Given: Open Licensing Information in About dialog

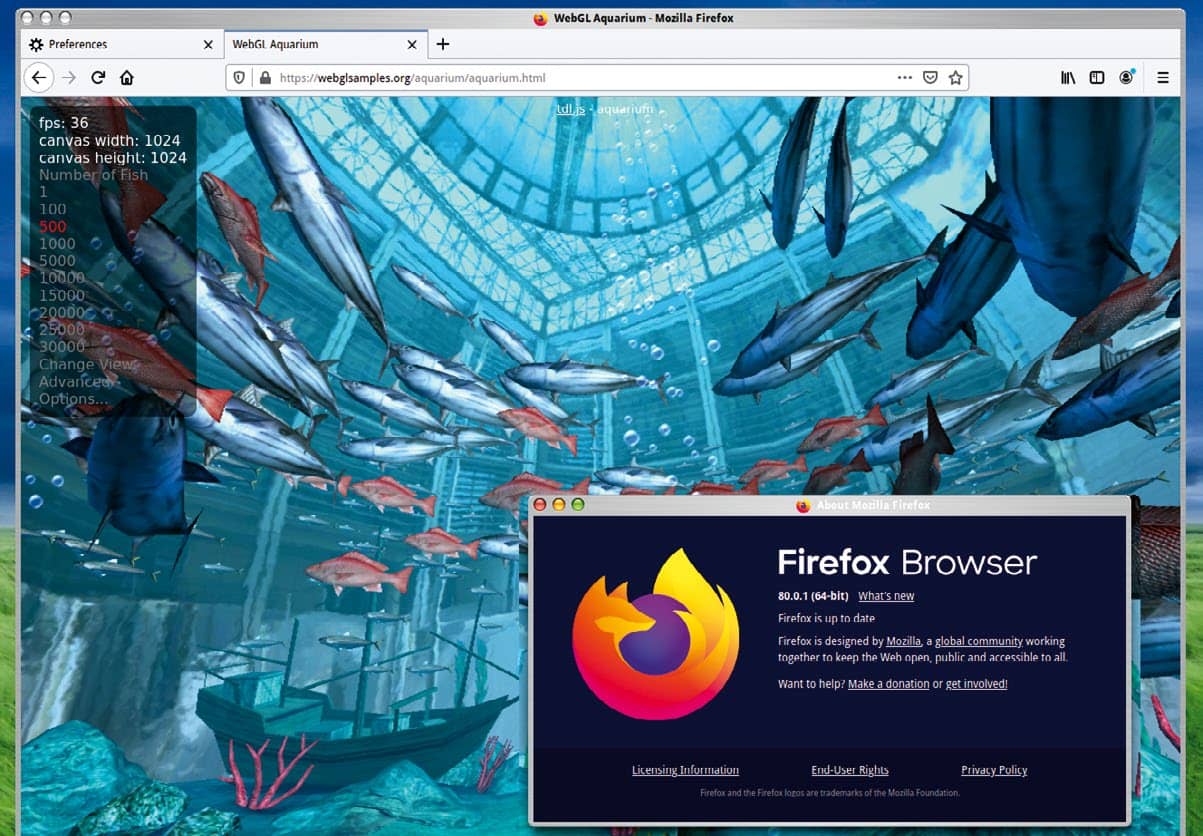Looking at the screenshot, I should 685,770.
